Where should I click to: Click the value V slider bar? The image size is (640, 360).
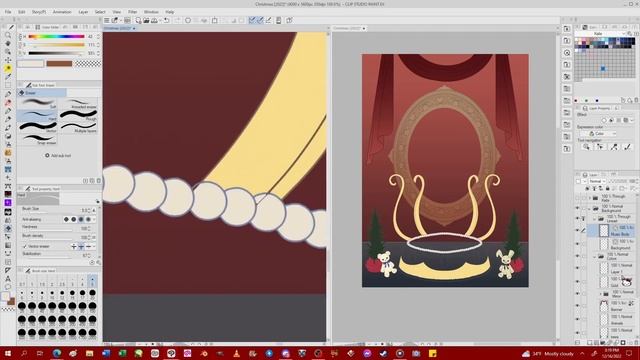pos(56,53)
